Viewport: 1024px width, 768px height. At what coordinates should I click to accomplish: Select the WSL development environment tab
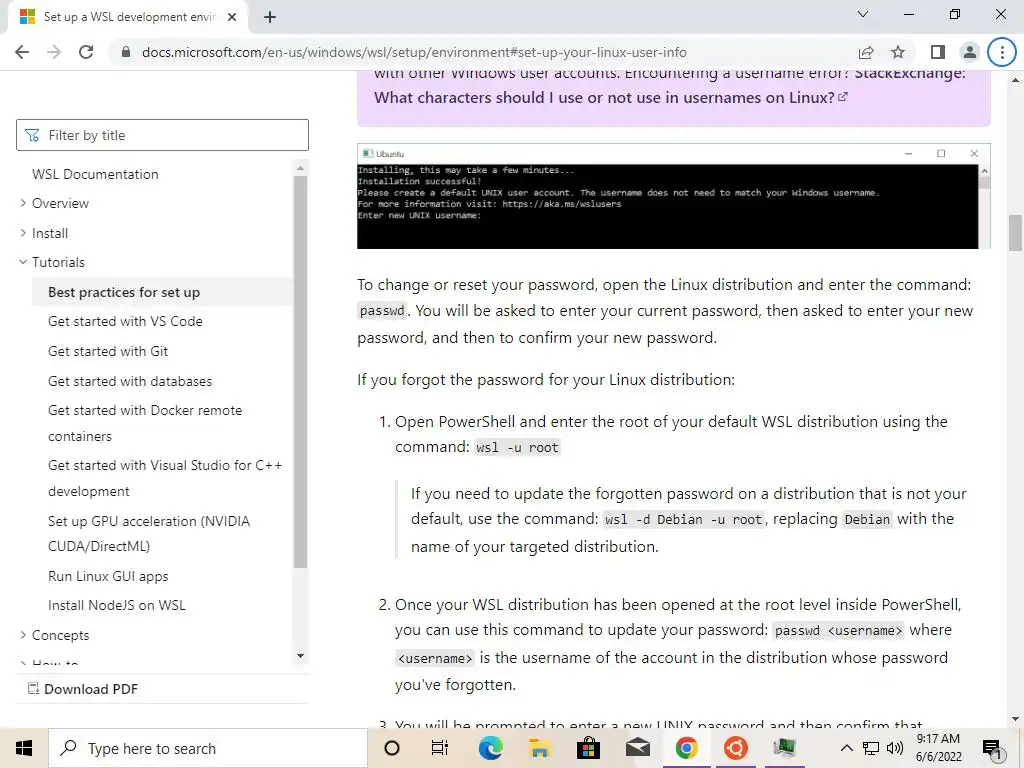129,17
